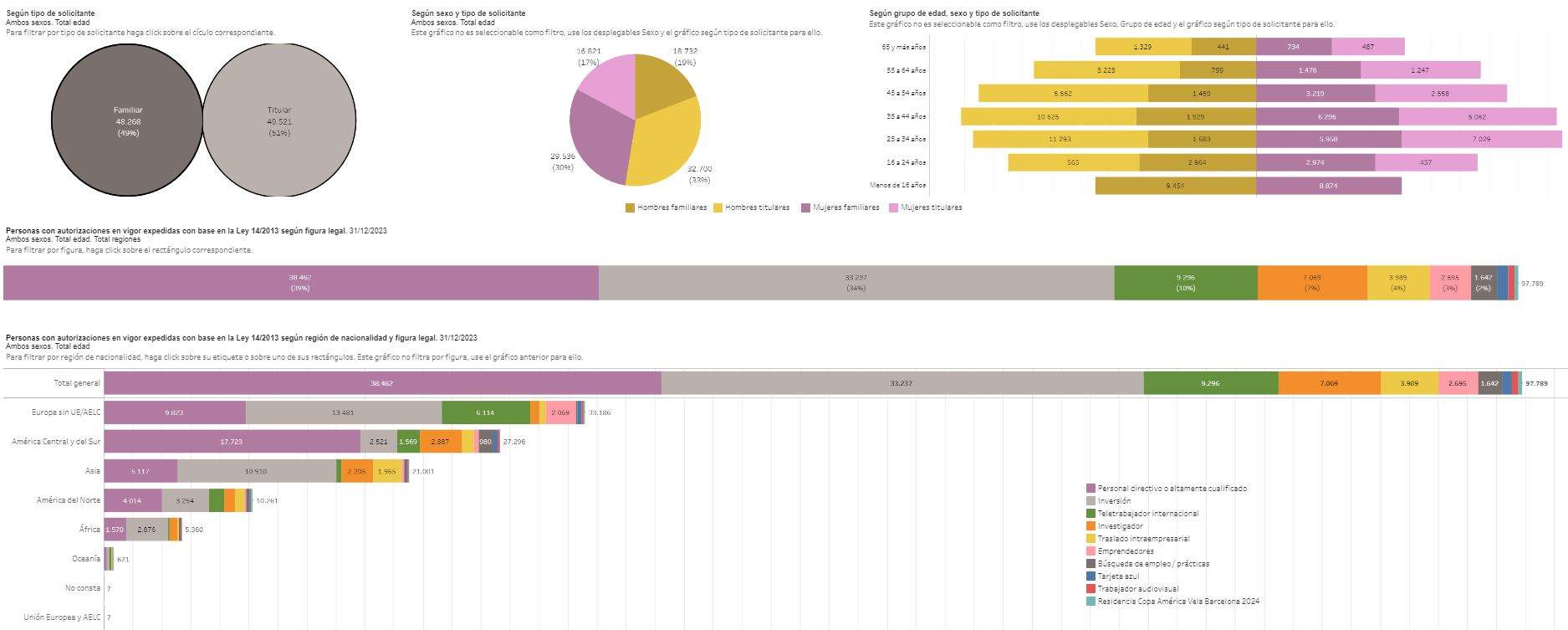Select the 3.909 (4%) yellow segment

(1398, 283)
